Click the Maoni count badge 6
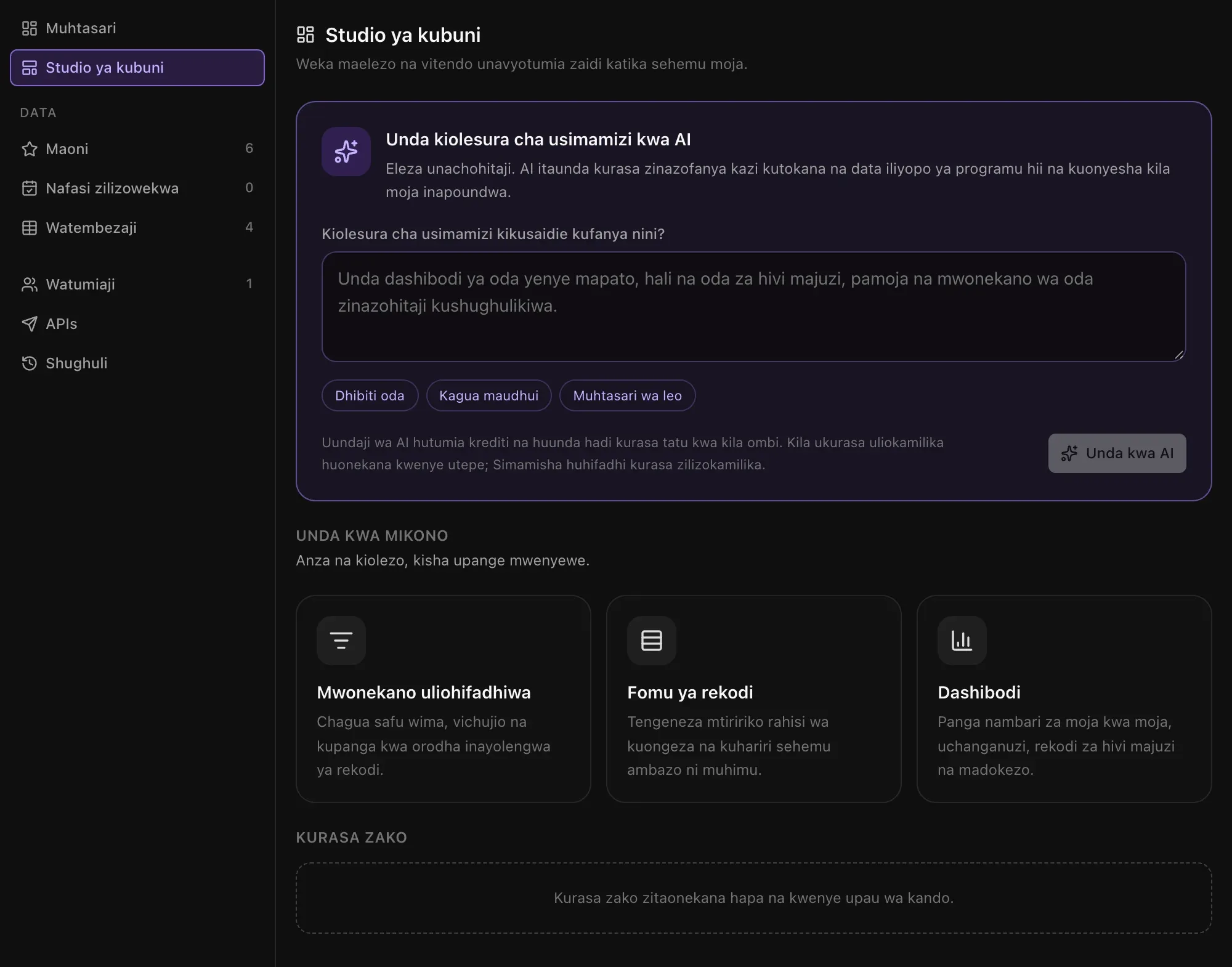This screenshot has height=967, width=1232. (x=249, y=148)
